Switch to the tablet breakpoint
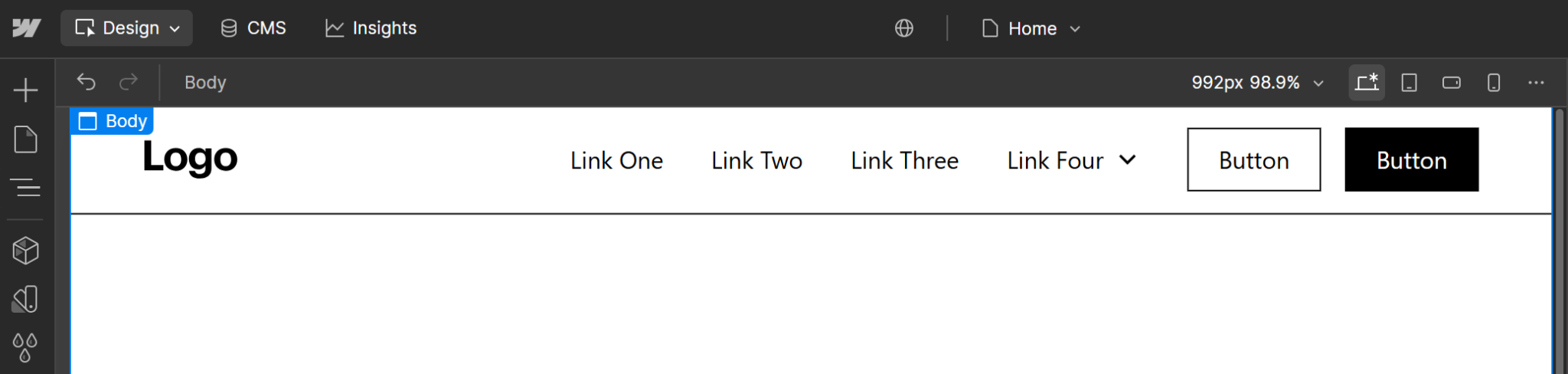1568x374 pixels. coord(1409,82)
